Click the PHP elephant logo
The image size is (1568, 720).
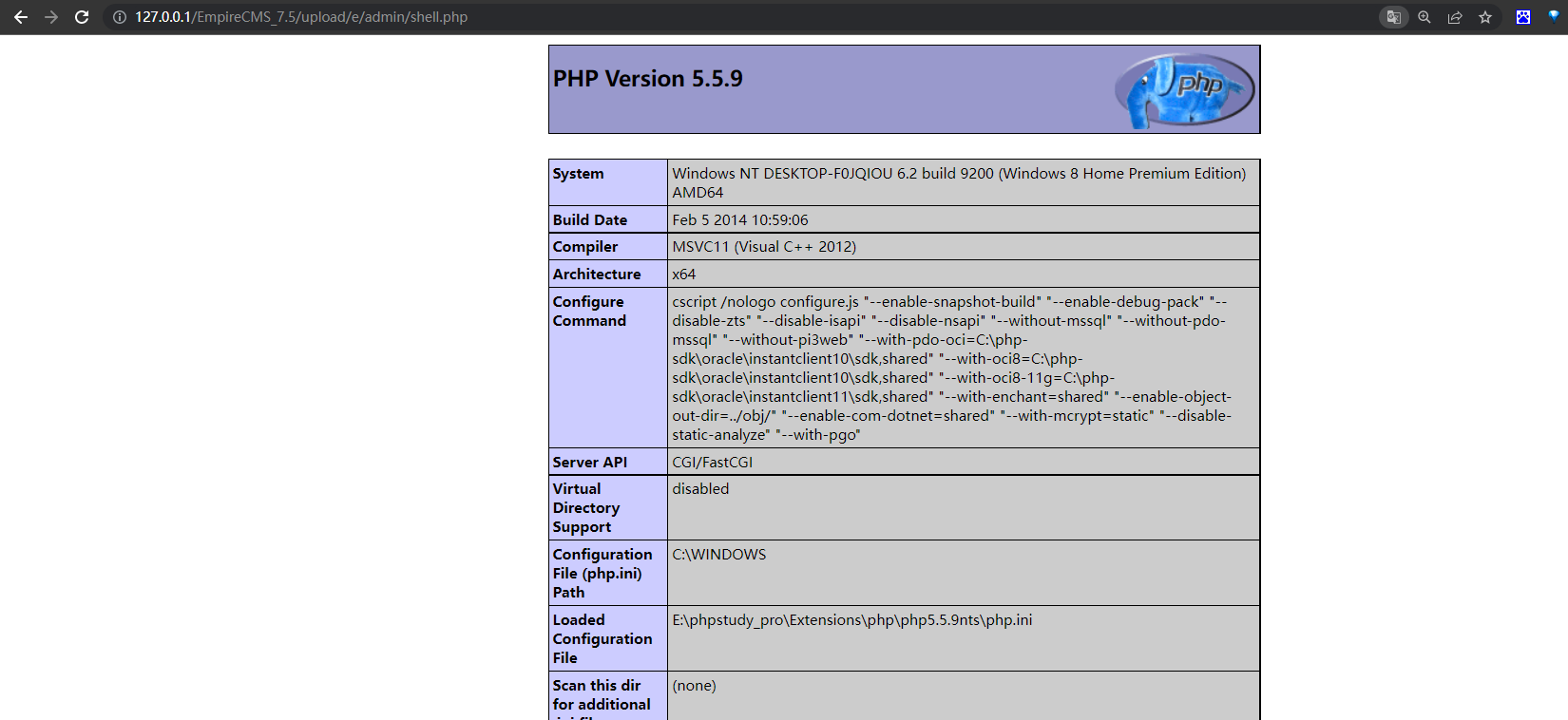tap(1184, 90)
